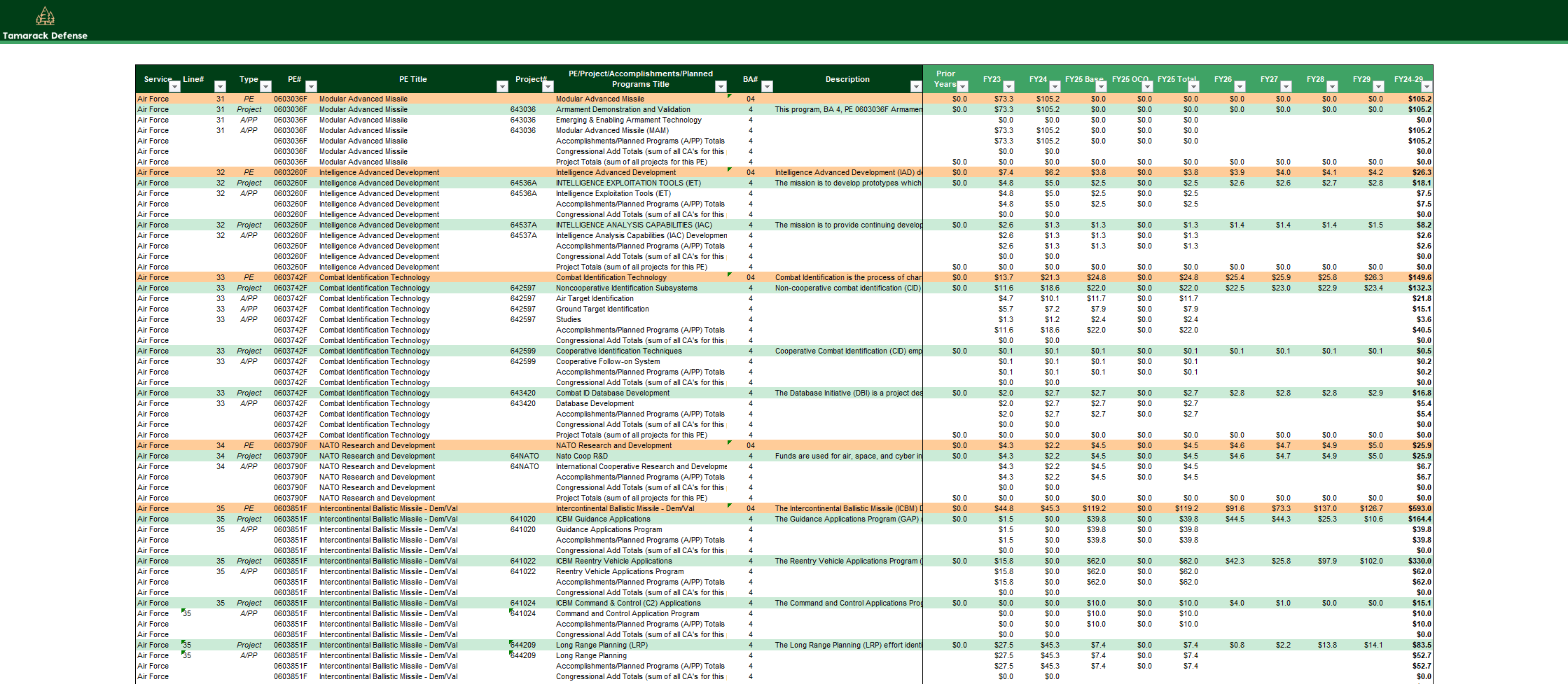Select cell 'ICBM Guidance Applications'

coord(641,519)
